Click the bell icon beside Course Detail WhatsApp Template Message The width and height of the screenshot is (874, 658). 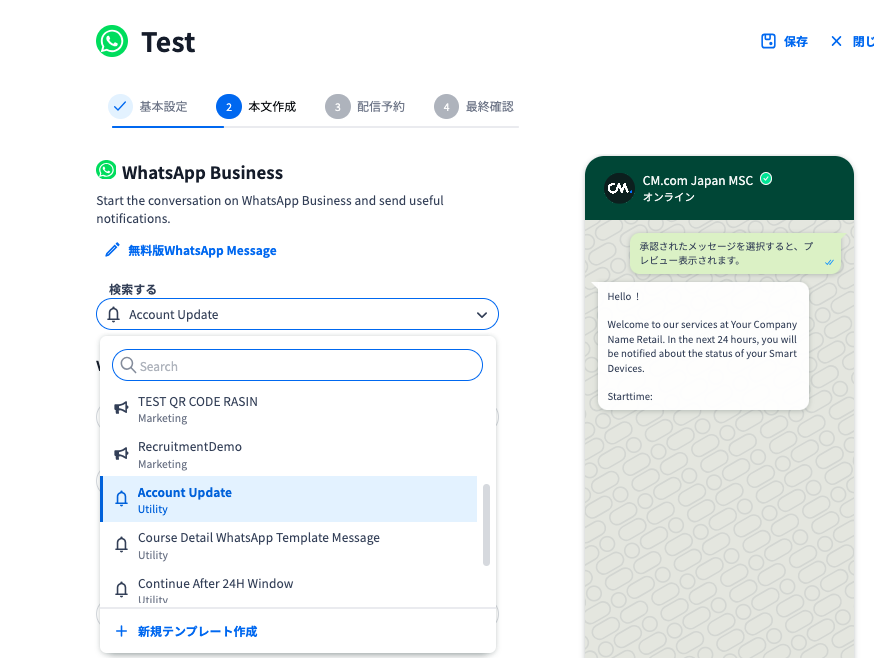(x=121, y=545)
